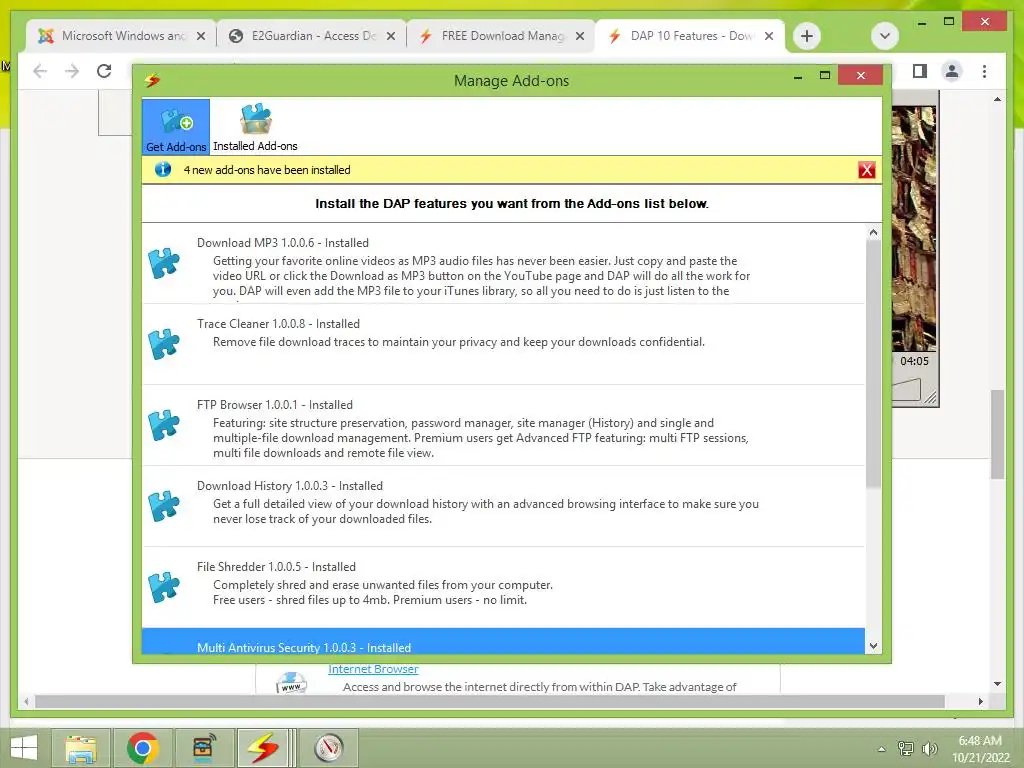Toggle Chrome side panel
The width and height of the screenshot is (1024, 768).
tap(920, 71)
